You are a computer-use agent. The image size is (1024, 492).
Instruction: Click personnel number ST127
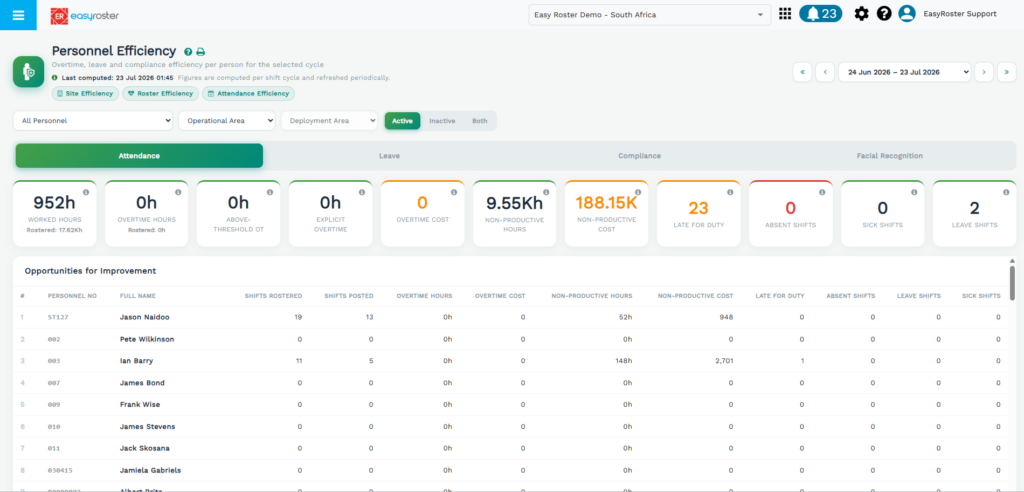[58, 318]
